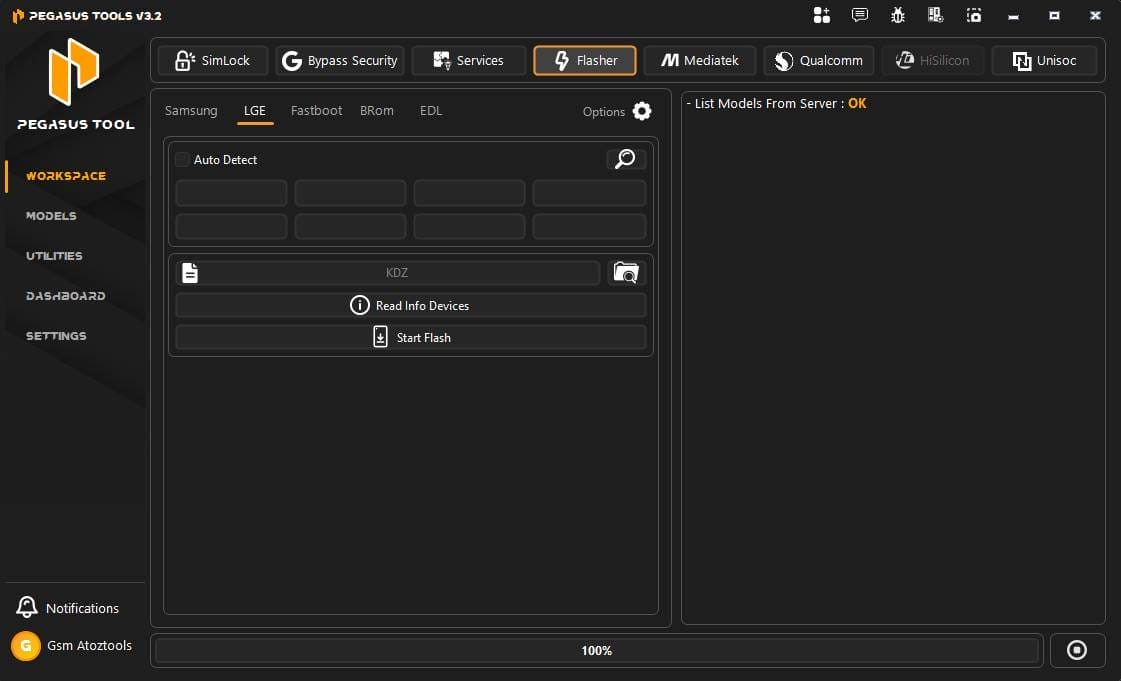Open the Notifications bell
Screen dimensions: 1121x681
[x=26, y=607]
